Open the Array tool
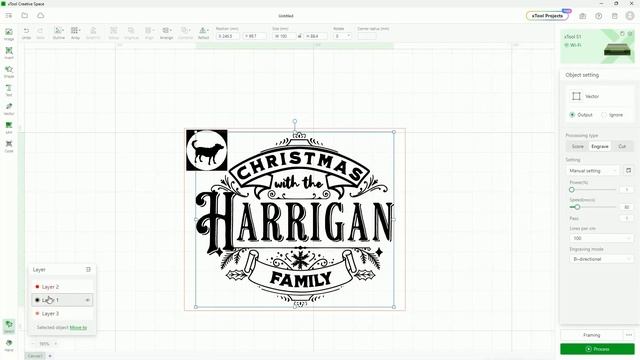The image size is (640, 360). coord(76,33)
